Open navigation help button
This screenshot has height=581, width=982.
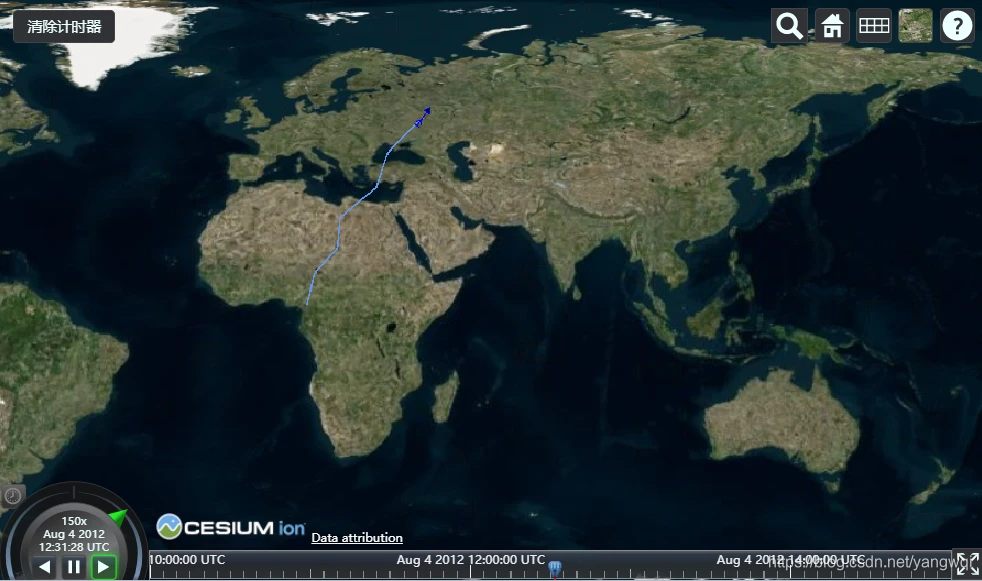pos(957,26)
